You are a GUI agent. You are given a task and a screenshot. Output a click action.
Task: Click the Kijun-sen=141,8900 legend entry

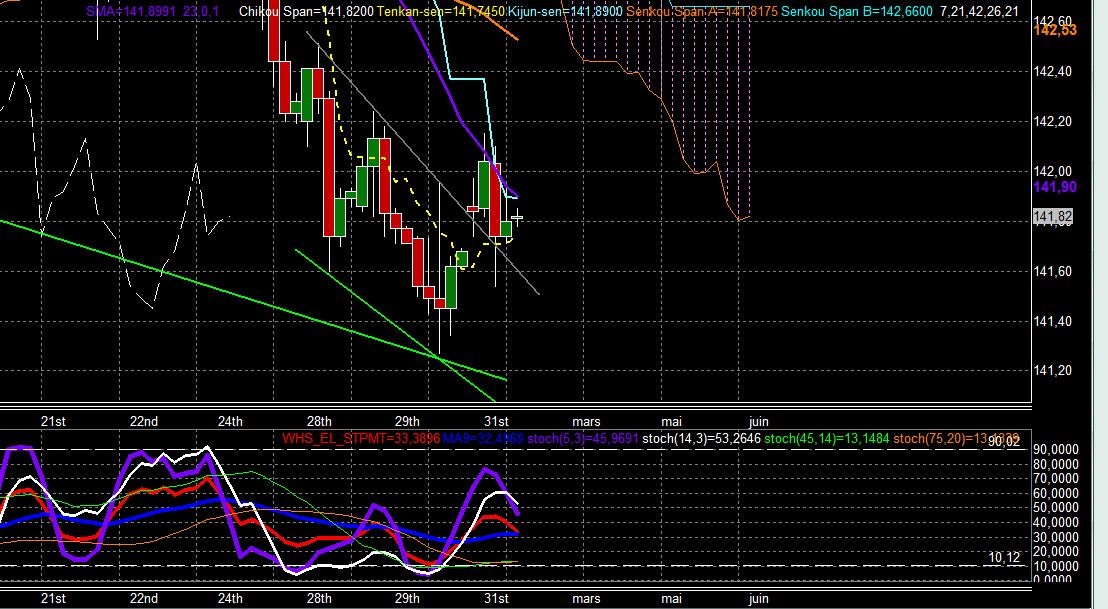click(565, 11)
